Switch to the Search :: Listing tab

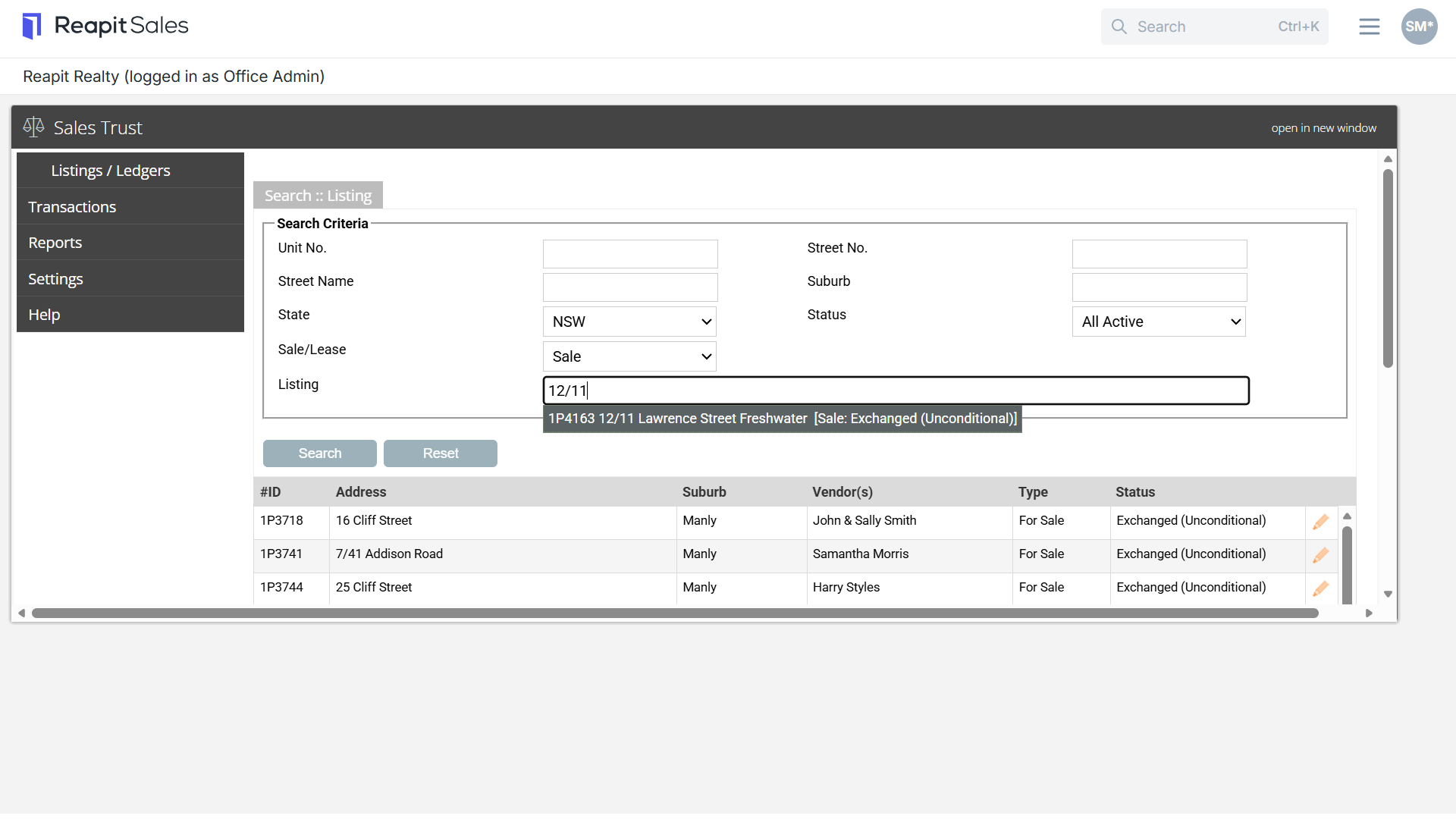pyautogui.click(x=318, y=196)
